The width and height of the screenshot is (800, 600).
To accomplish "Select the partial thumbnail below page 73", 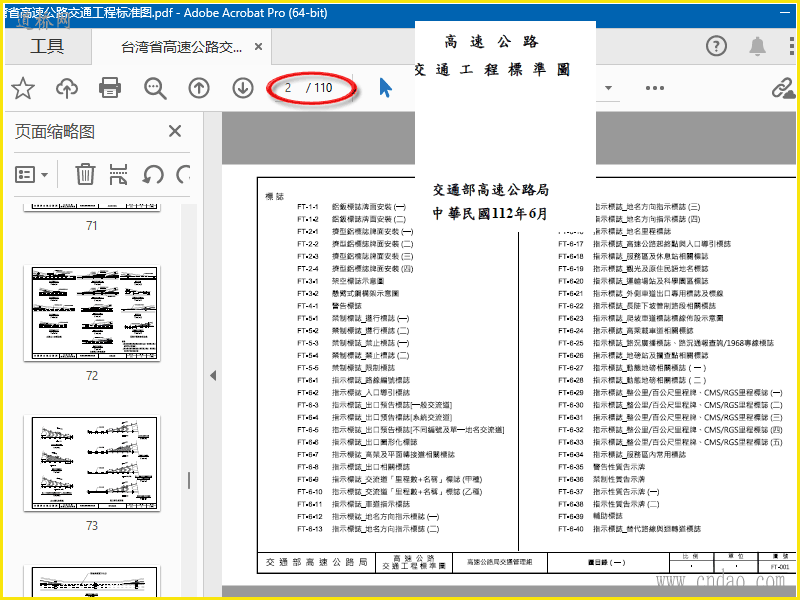I will coord(94,581).
